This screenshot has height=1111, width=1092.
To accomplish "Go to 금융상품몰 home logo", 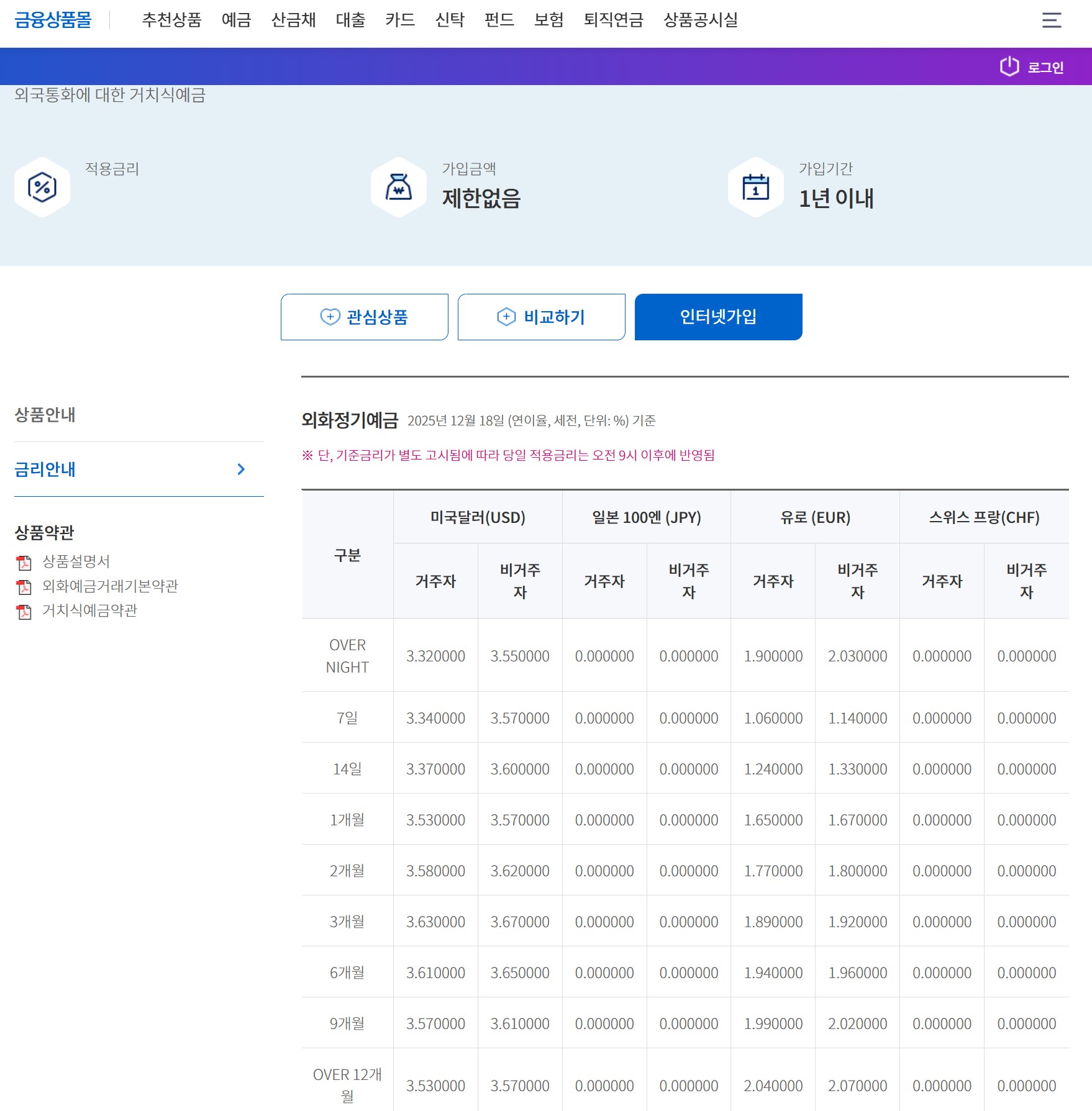I will pos(53,20).
